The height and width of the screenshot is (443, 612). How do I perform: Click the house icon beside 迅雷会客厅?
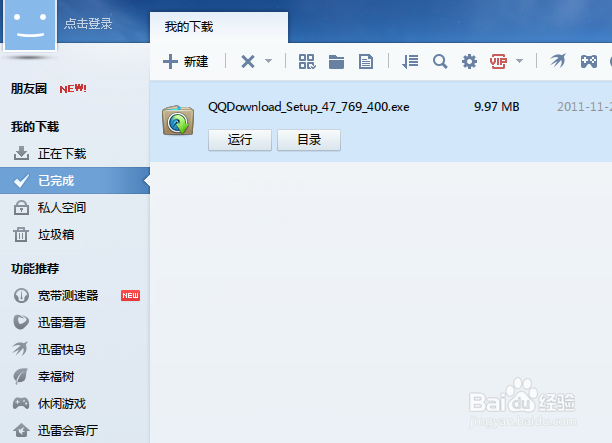(x=21, y=430)
